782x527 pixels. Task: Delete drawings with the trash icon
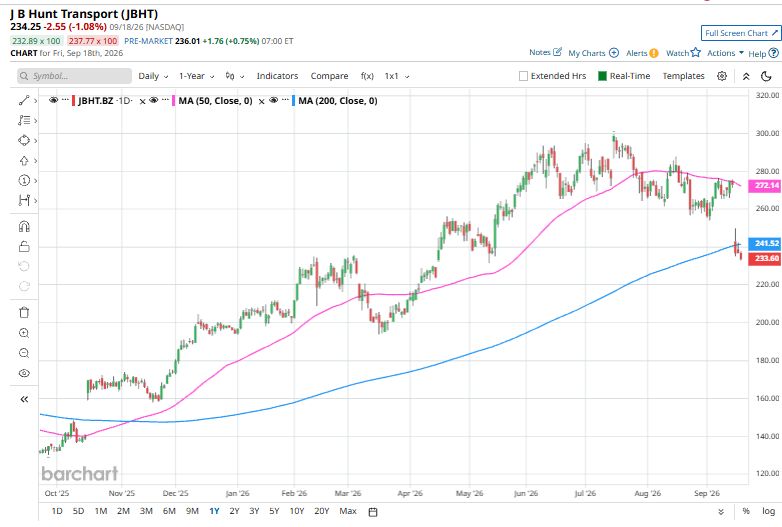(x=24, y=313)
